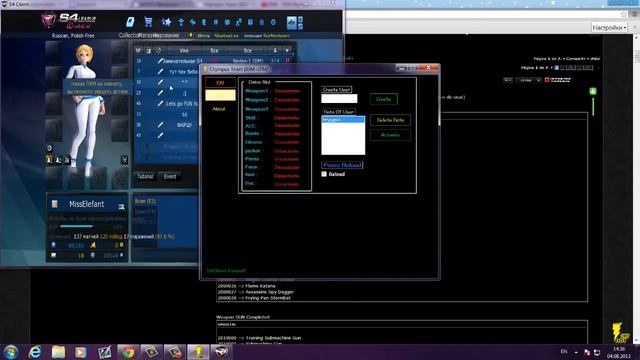
Task: Switch to yellow Olympus Team taskbar icon
Action: (x=198, y=352)
